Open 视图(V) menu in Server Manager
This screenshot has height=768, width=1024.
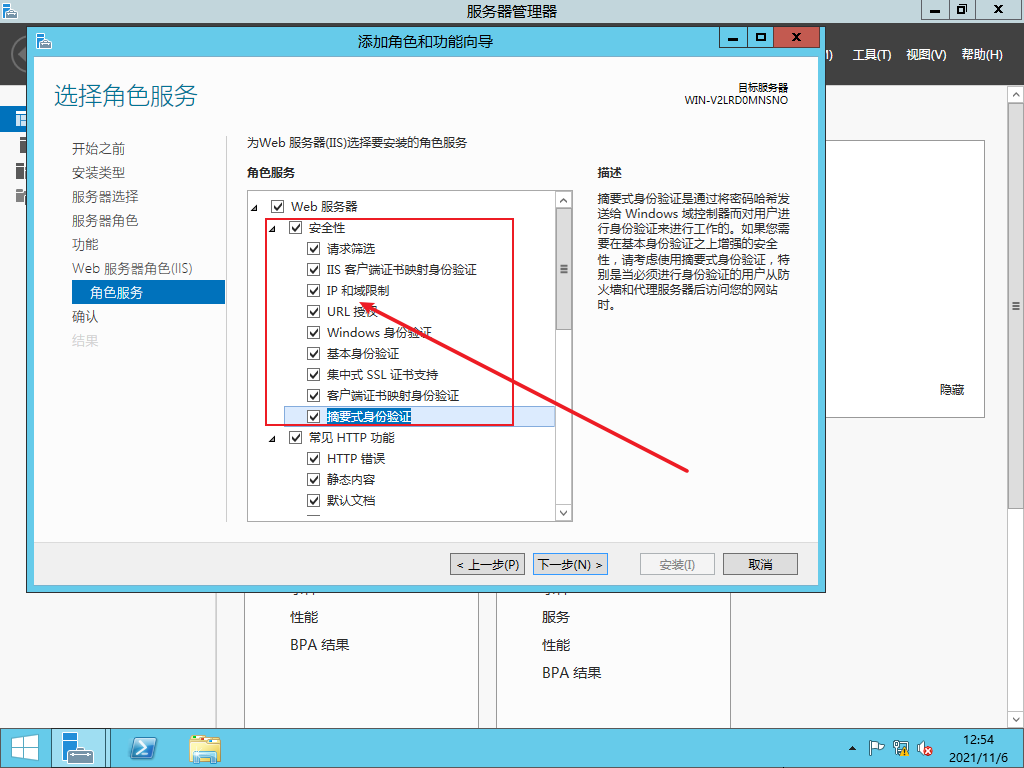point(926,55)
